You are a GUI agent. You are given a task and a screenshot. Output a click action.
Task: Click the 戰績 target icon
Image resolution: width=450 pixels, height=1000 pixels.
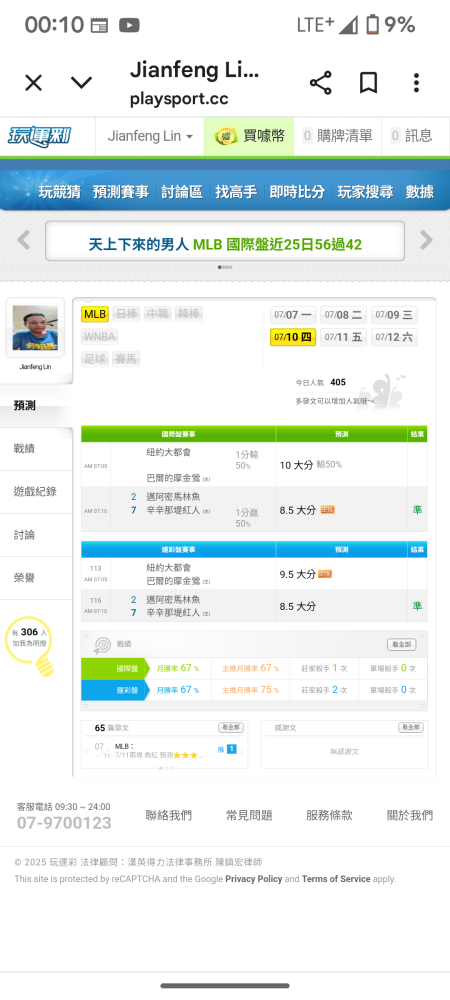102,645
